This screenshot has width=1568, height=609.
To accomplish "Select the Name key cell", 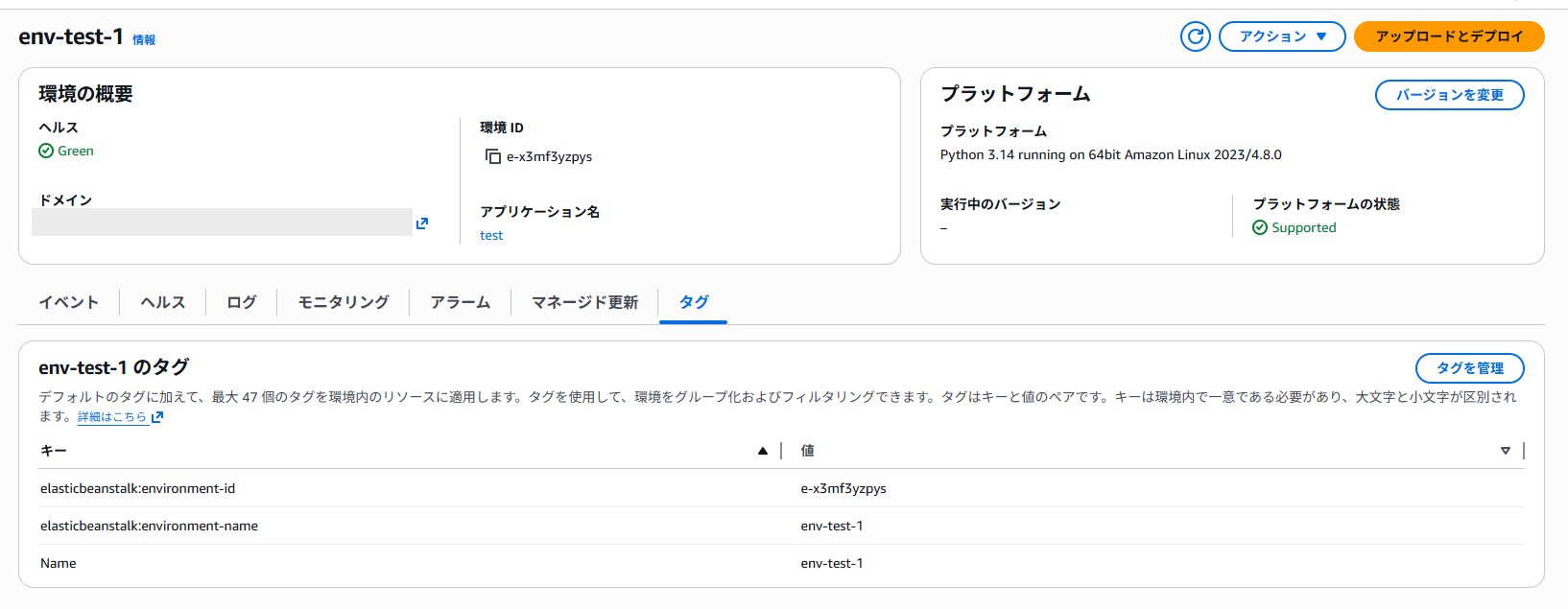I will tap(59, 563).
